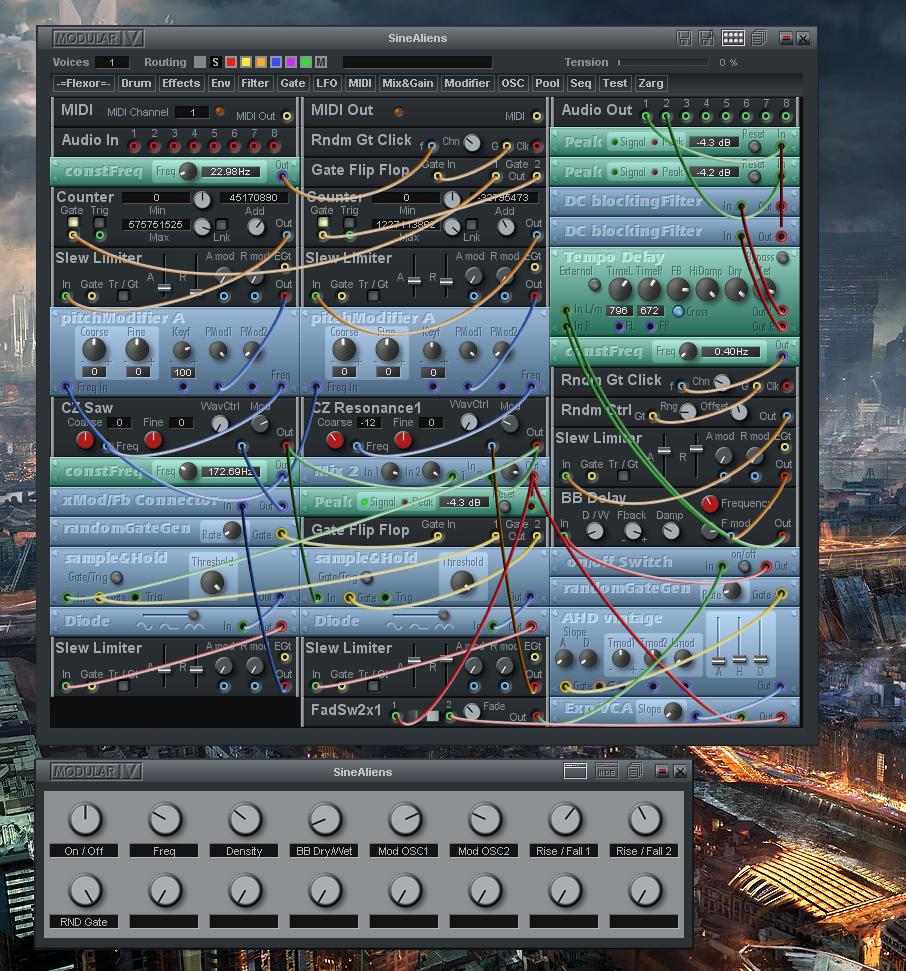Click the MODULAR V logo in top window

coord(99,38)
